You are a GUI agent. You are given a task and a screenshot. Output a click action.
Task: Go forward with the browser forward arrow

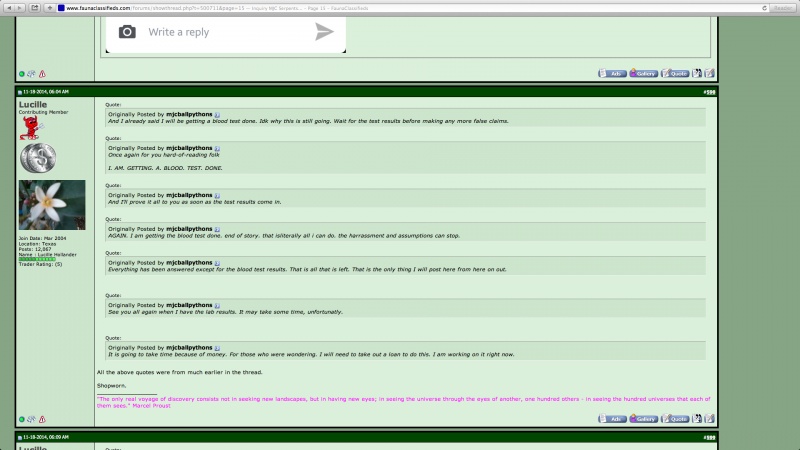[19, 8]
